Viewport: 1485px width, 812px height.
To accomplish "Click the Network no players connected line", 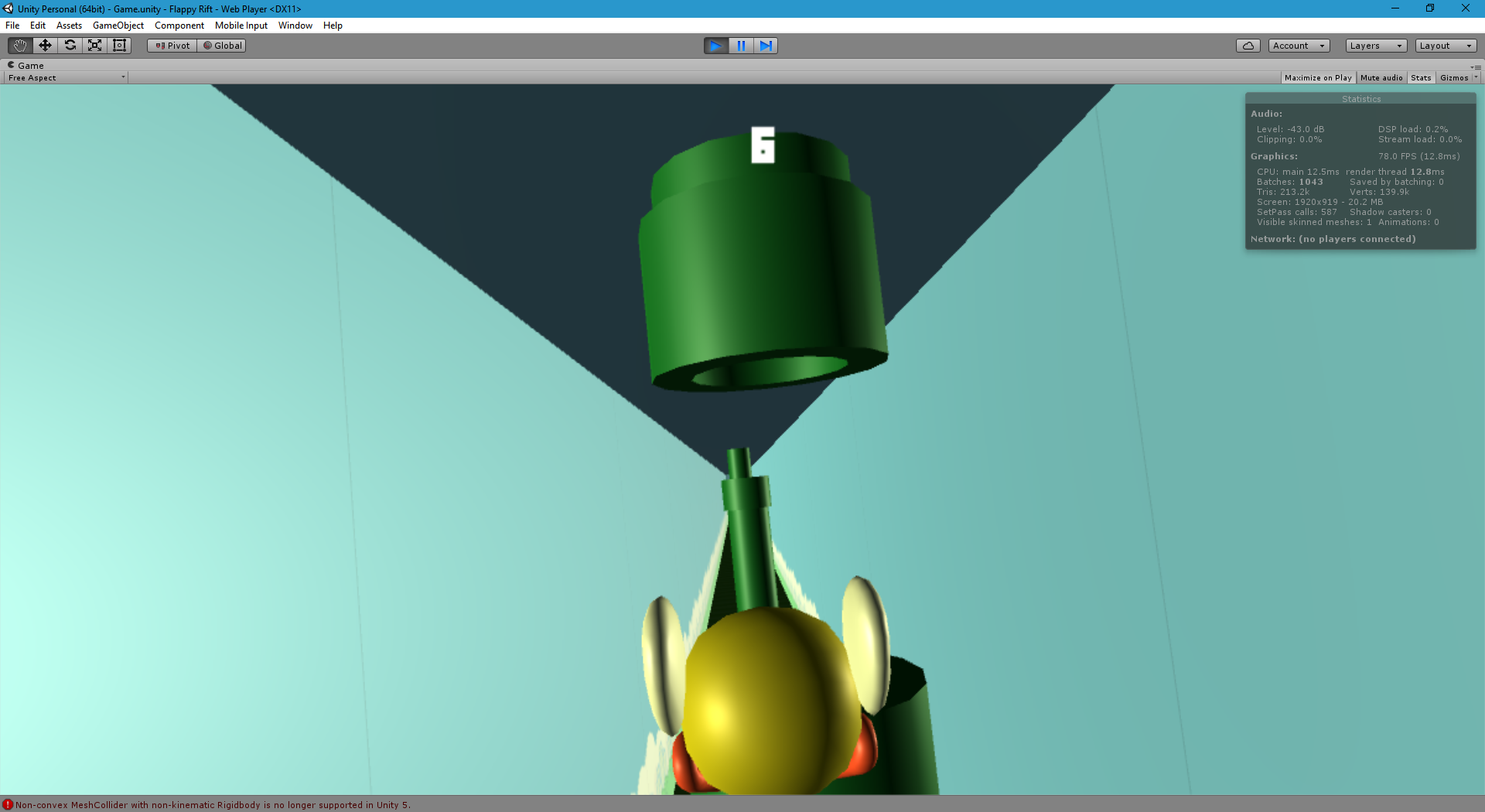I will pos(1333,239).
